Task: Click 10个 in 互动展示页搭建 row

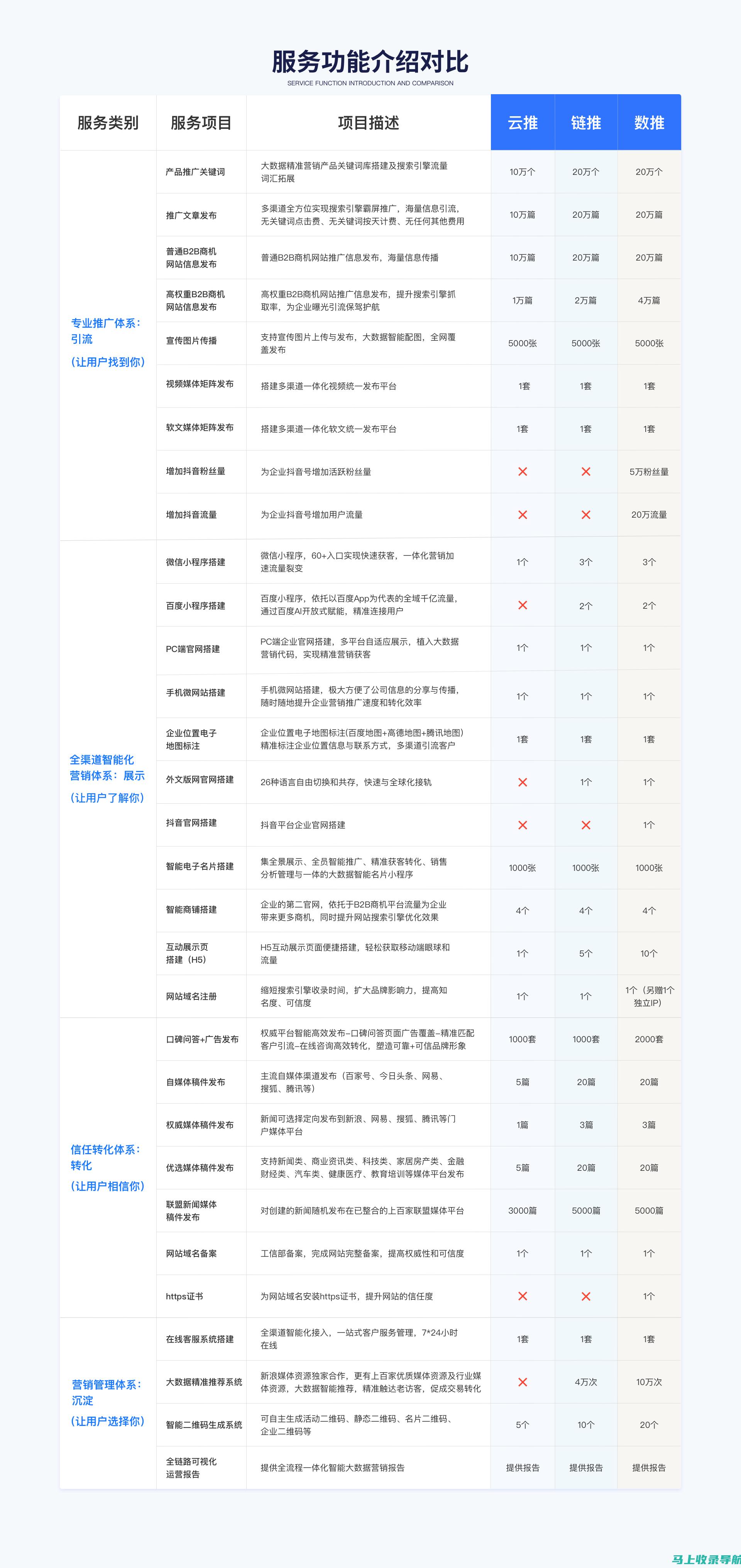Action: tap(649, 954)
